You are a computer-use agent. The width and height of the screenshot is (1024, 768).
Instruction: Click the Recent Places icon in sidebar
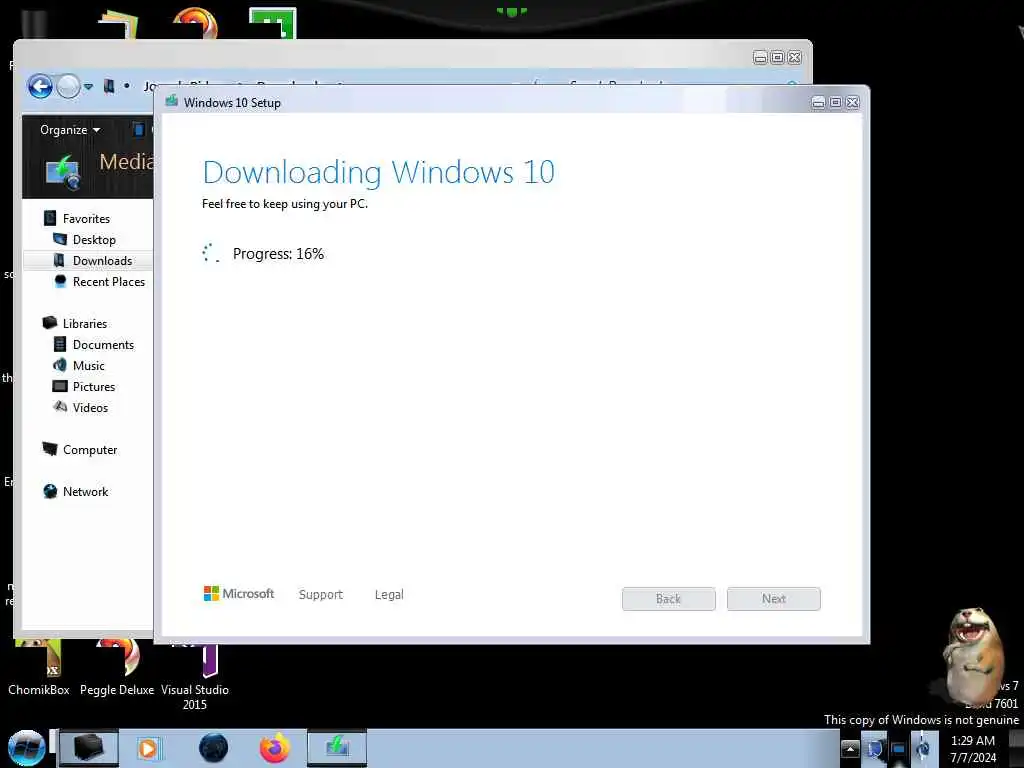coord(60,281)
